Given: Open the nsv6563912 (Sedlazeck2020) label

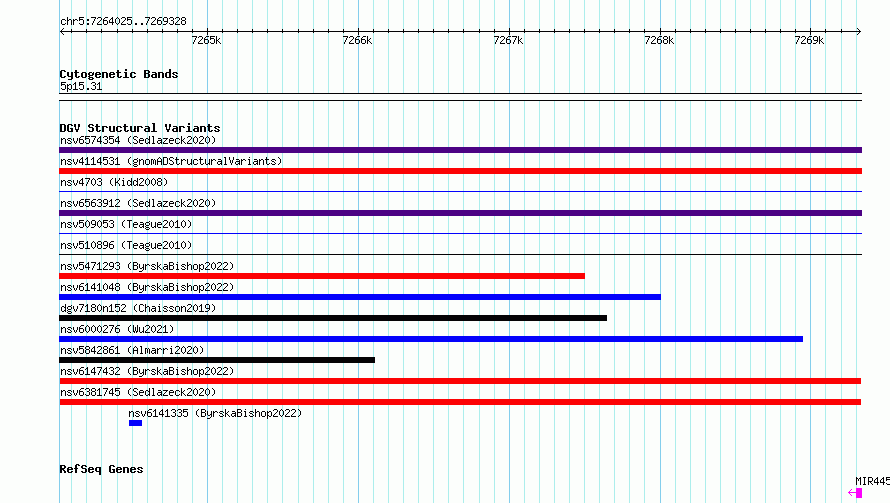Looking at the screenshot, I should pyautogui.click(x=138, y=203).
